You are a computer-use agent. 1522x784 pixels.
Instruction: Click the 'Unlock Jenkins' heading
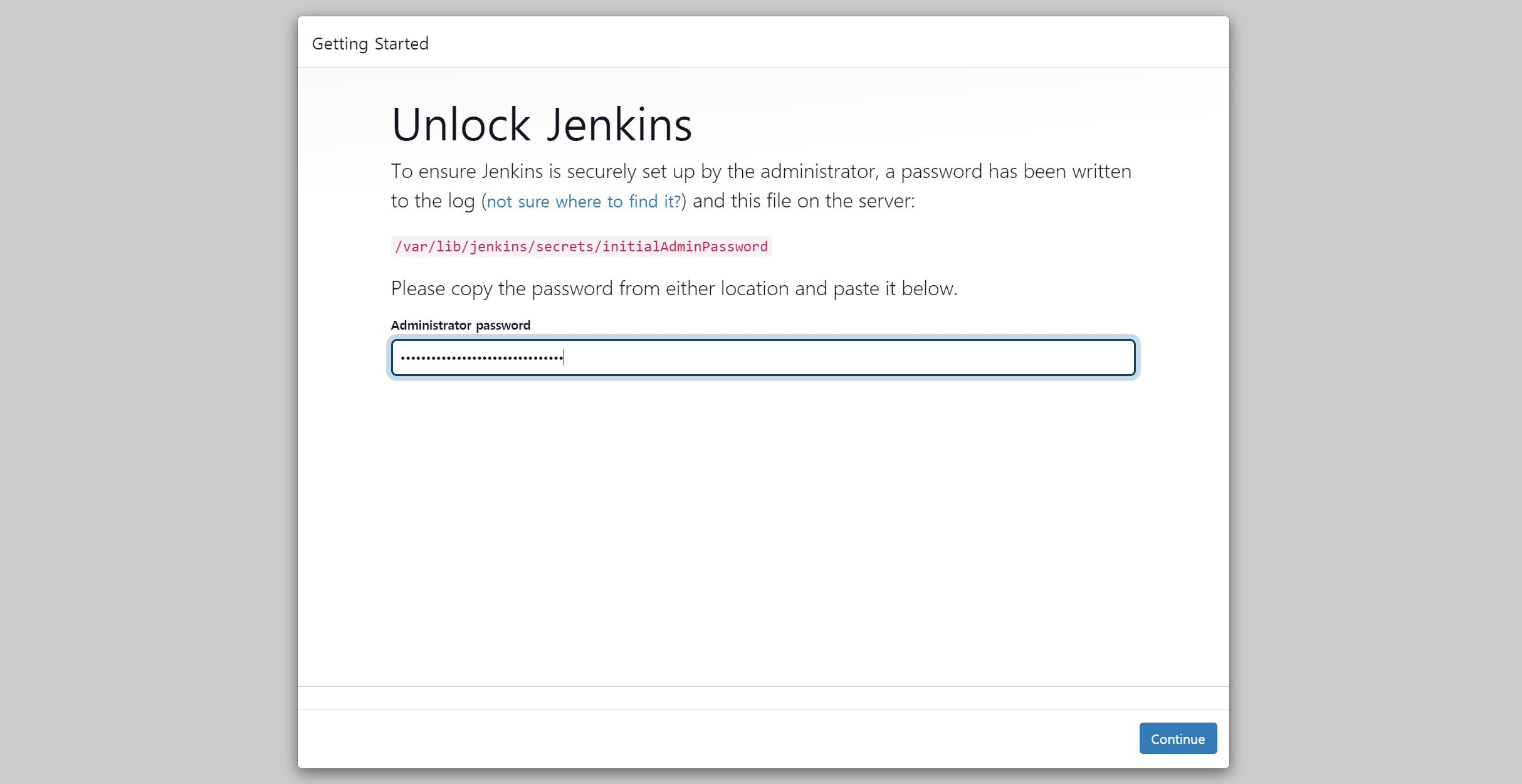pyautogui.click(x=541, y=125)
